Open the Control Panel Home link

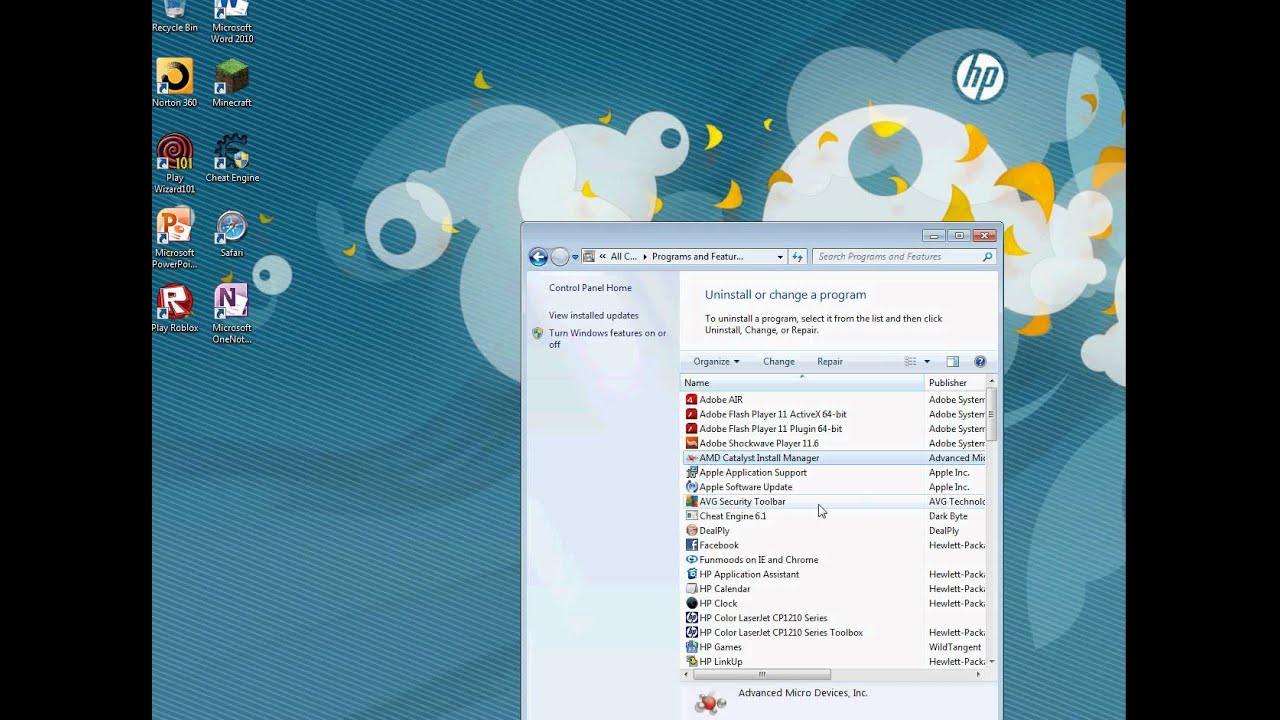[590, 288]
